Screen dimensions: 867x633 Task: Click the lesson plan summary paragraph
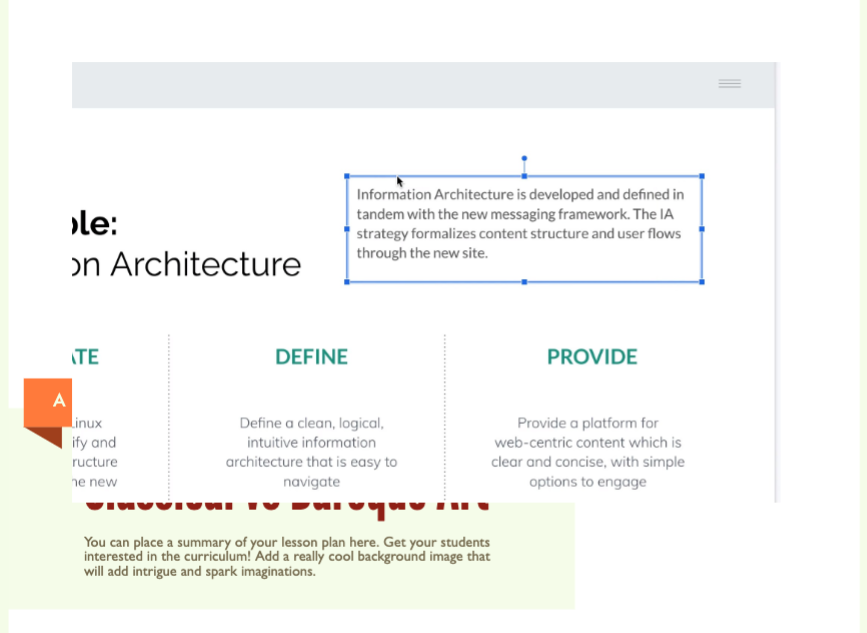(x=287, y=557)
